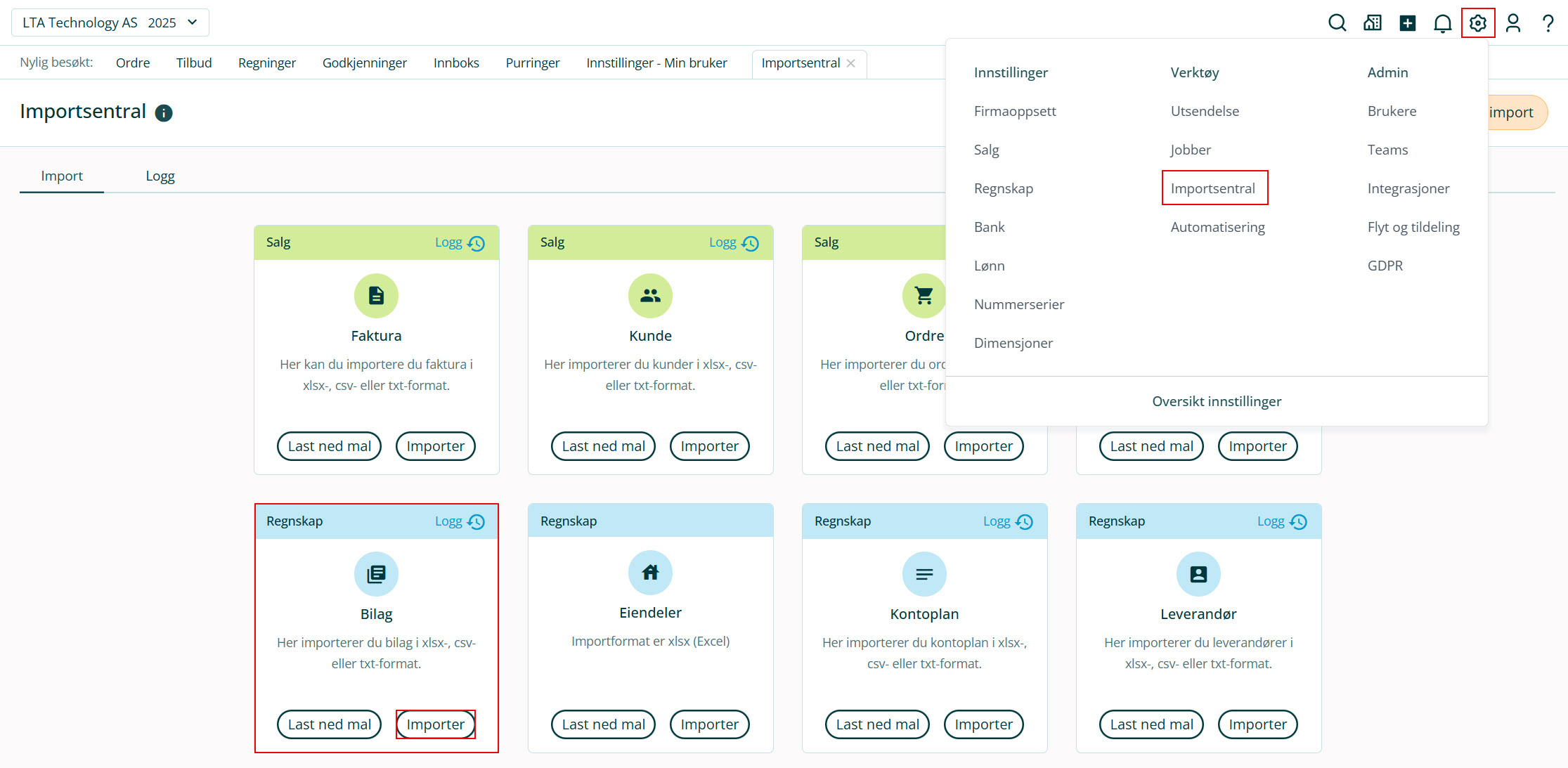
Task: Open the Logg history icon on Faktura card
Action: coord(477,243)
